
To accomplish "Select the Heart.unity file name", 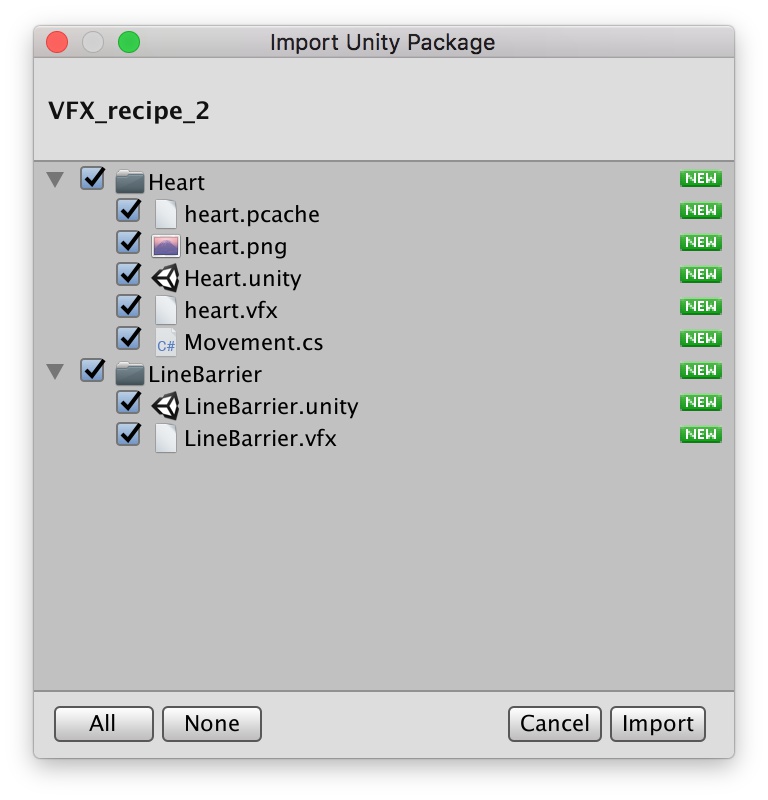I will (x=242, y=279).
